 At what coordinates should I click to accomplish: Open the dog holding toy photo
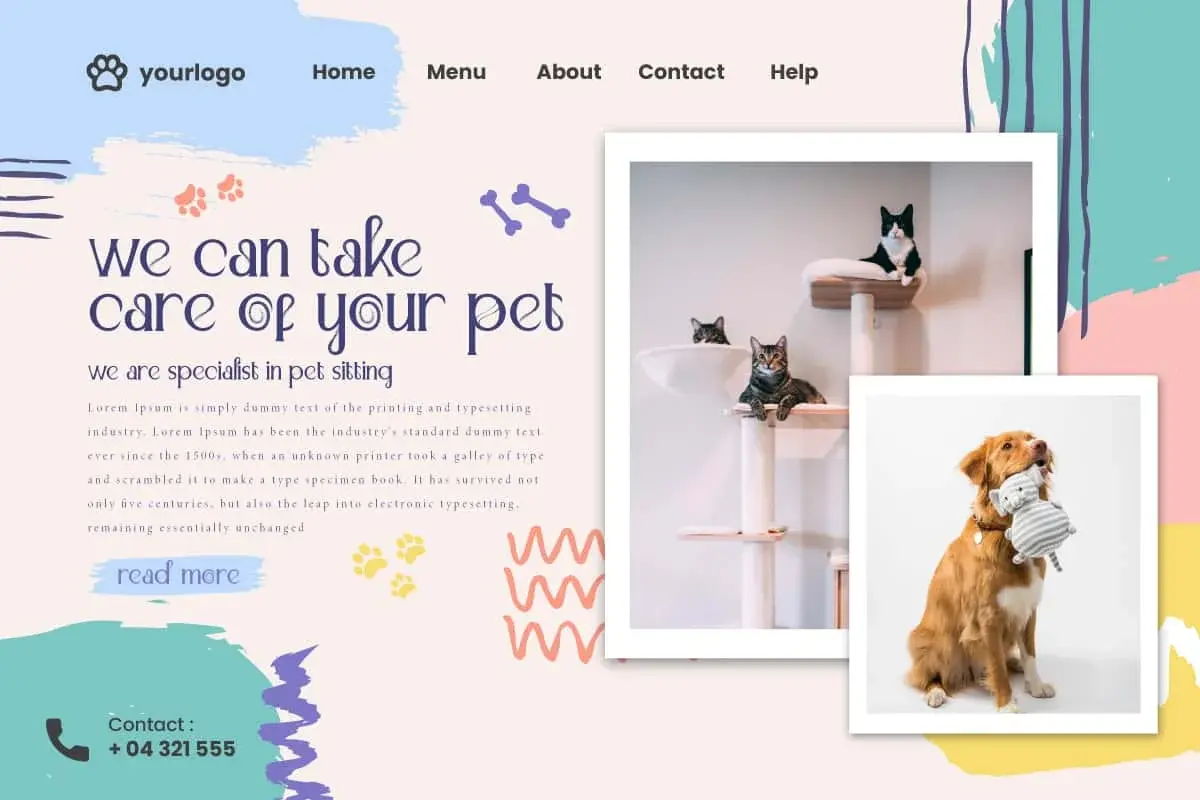(x=1003, y=555)
